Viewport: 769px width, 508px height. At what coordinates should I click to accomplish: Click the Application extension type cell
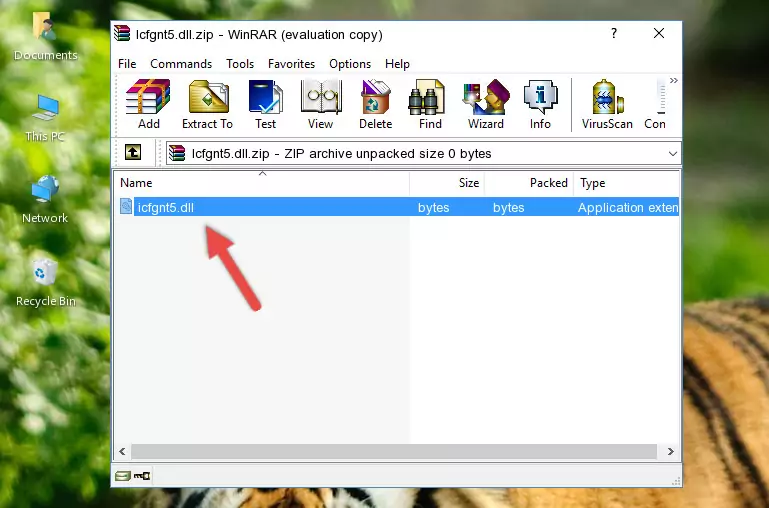(x=628, y=207)
